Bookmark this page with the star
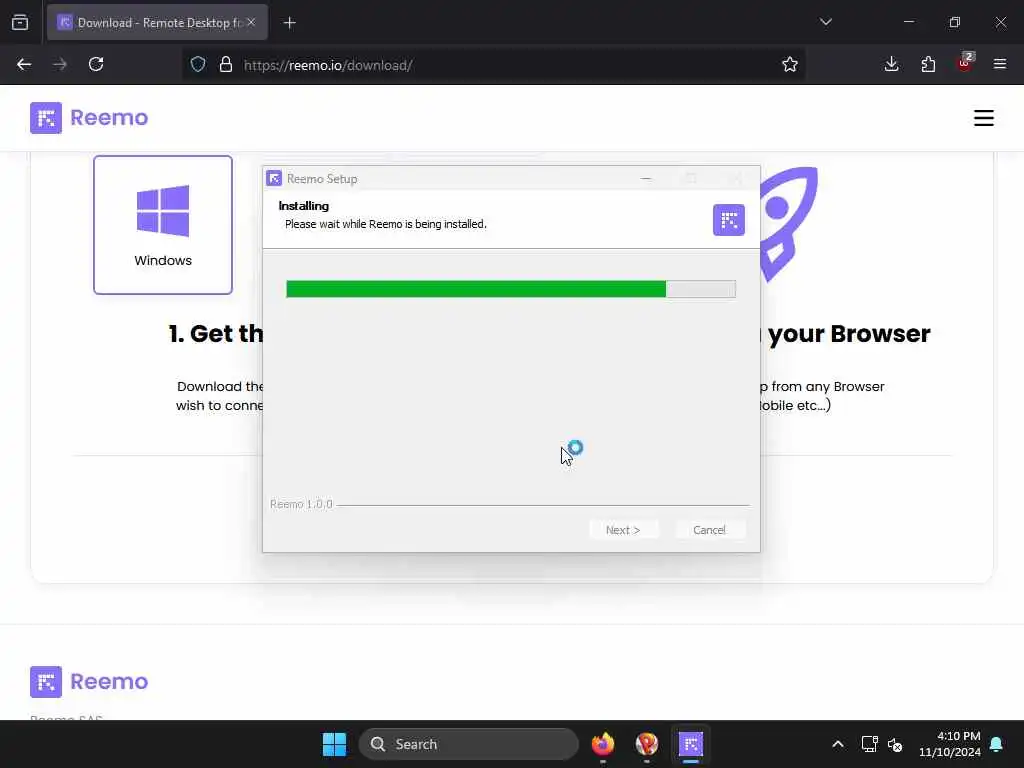 tap(790, 65)
